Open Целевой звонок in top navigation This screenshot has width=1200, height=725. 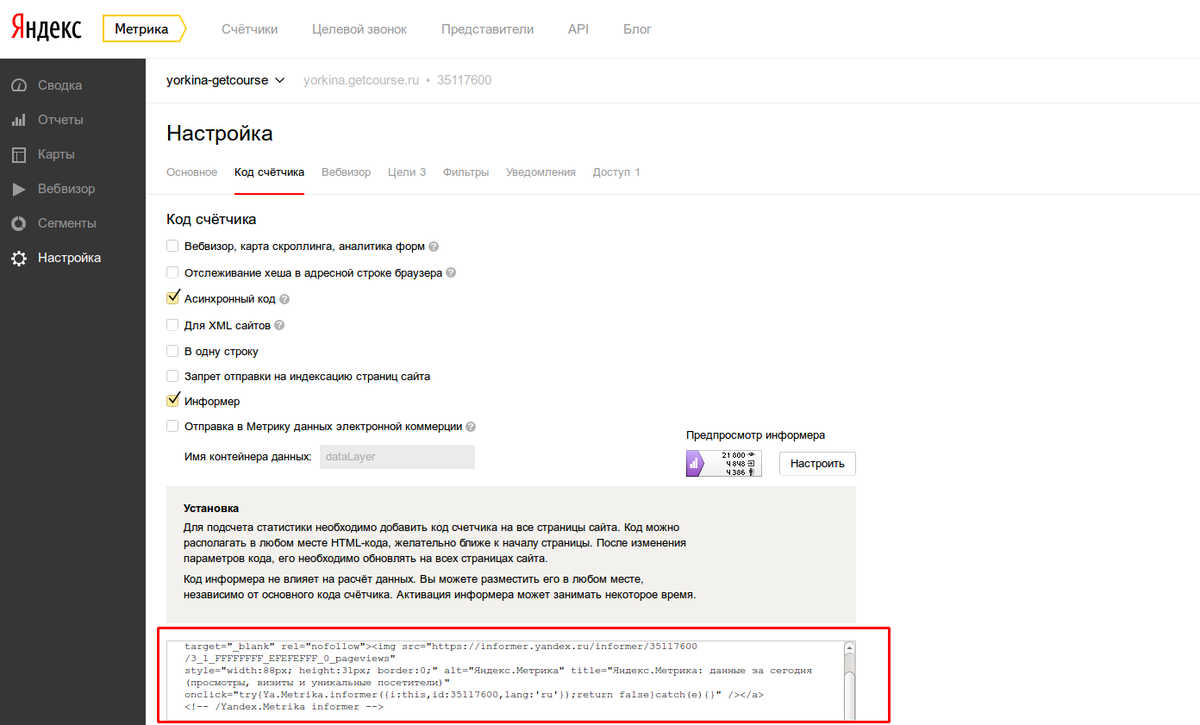click(360, 29)
